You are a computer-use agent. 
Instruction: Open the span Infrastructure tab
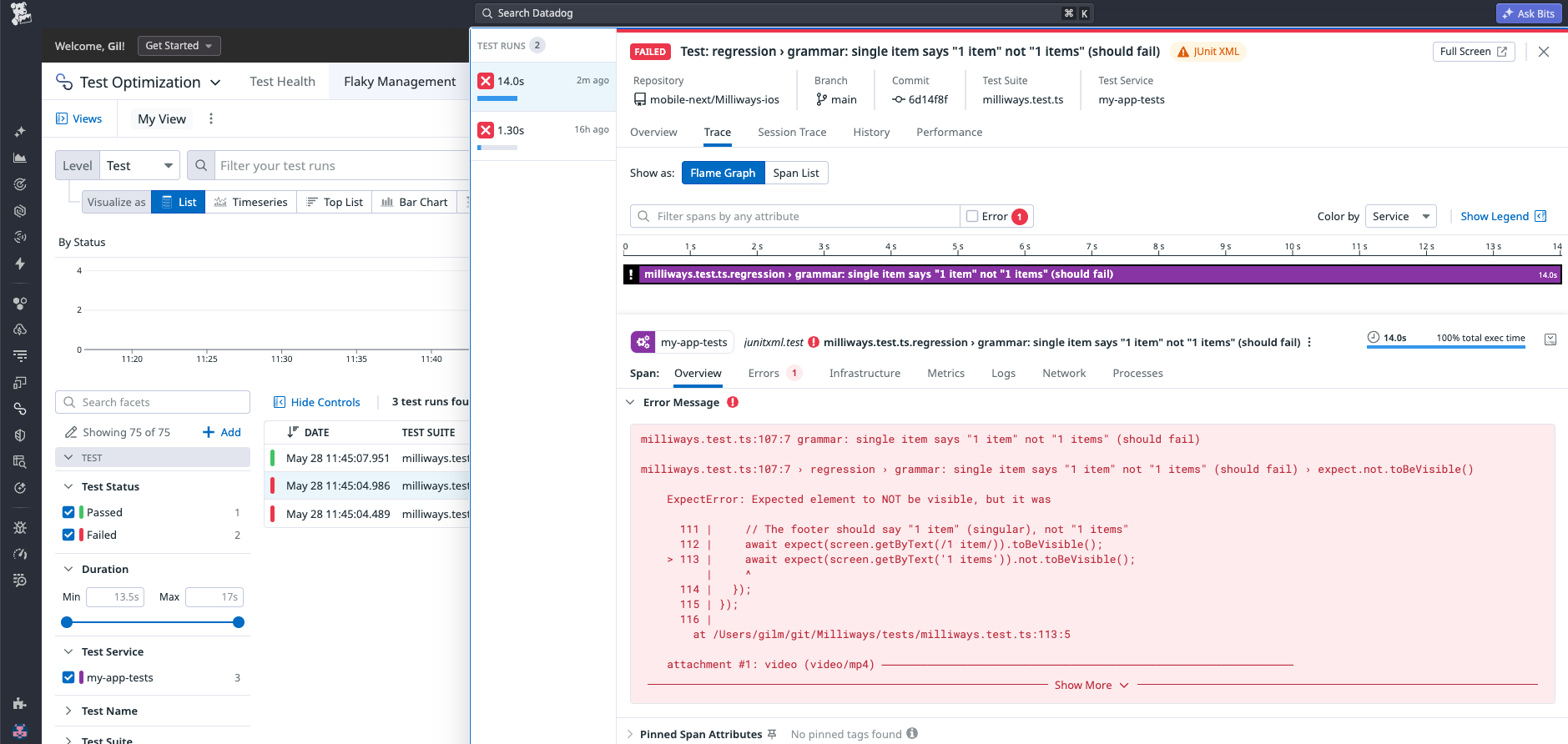pos(865,373)
